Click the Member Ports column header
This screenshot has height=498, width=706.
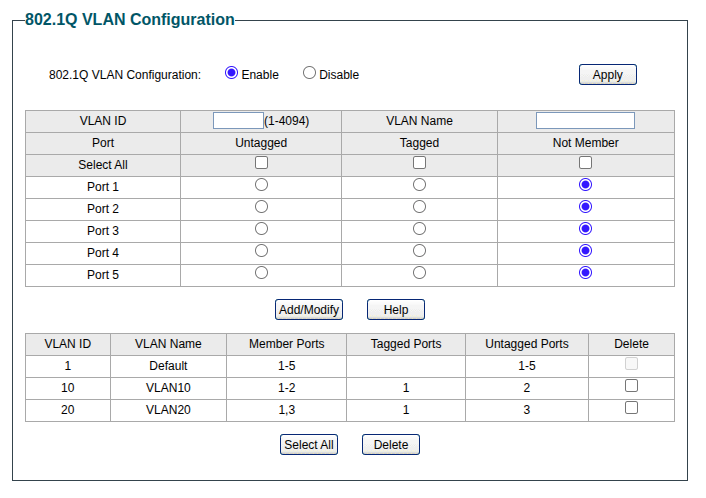click(x=286, y=344)
